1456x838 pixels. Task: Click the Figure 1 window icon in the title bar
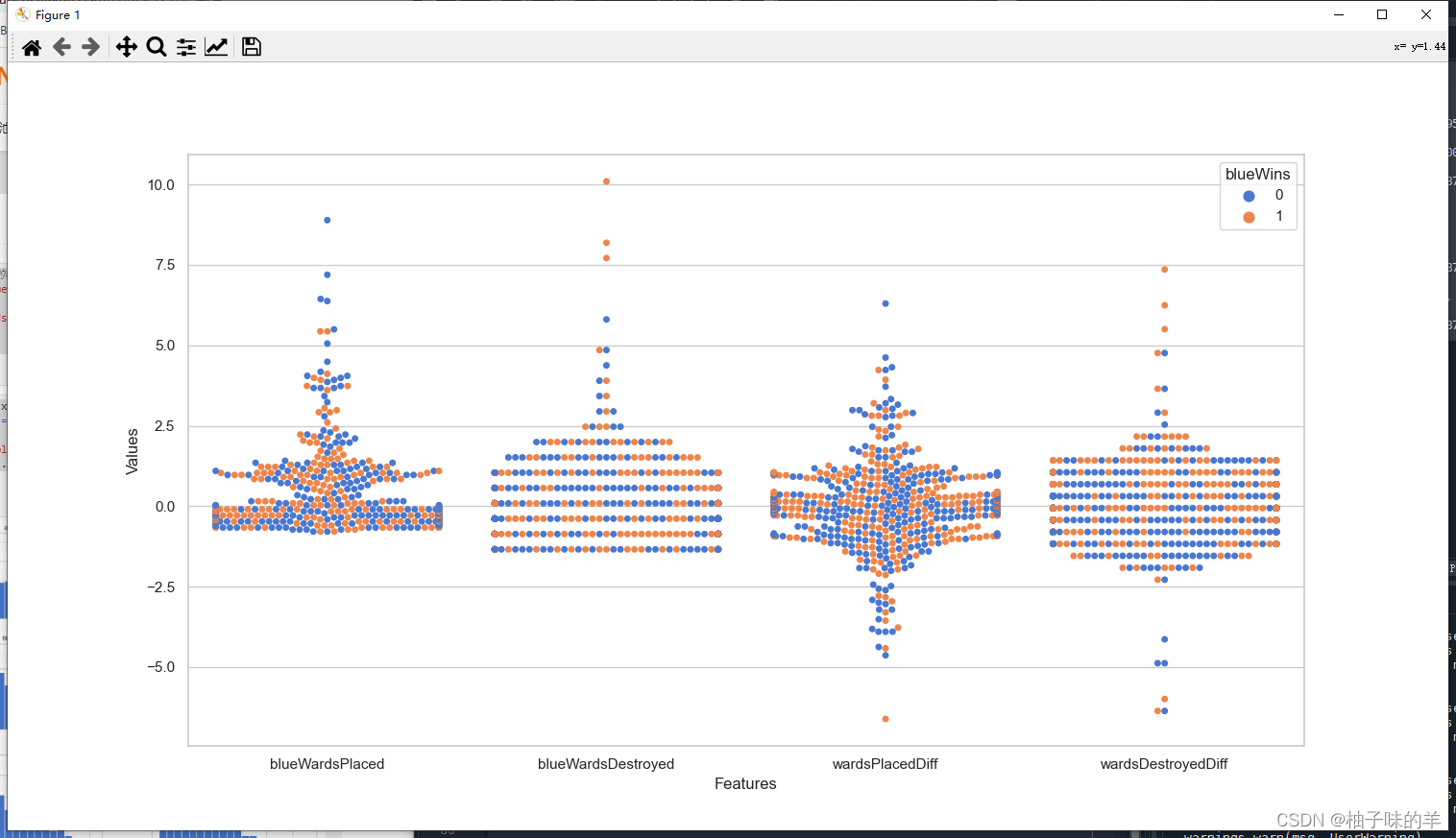tap(23, 14)
